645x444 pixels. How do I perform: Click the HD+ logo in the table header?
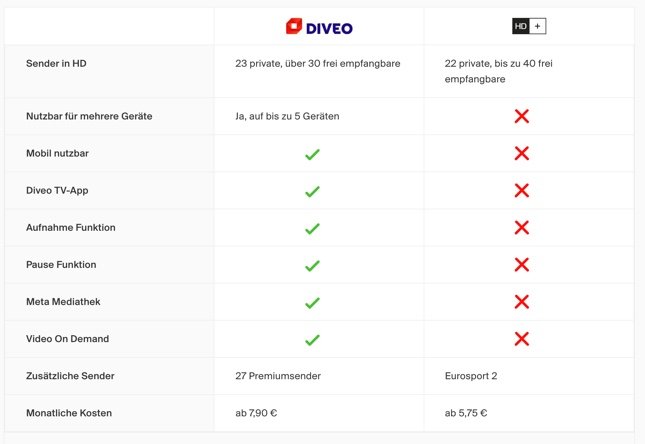click(529, 27)
